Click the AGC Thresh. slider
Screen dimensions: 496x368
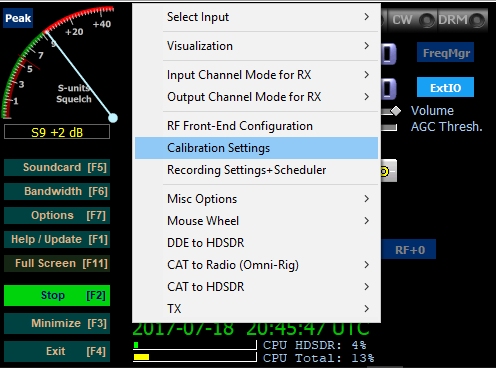pyautogui.click(x=389, y=127)
